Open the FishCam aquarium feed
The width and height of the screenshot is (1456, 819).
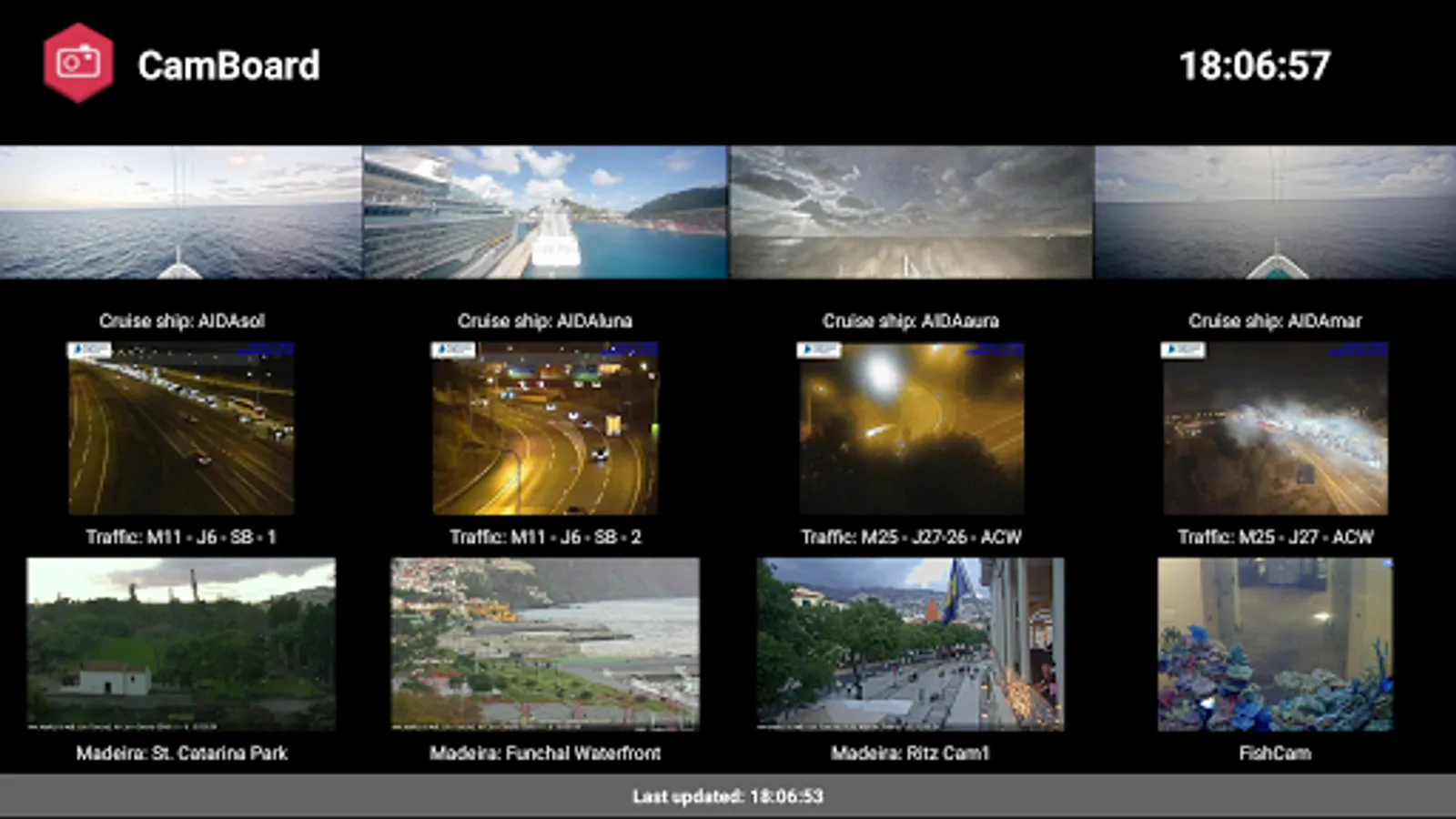(x=1275, y=644)
